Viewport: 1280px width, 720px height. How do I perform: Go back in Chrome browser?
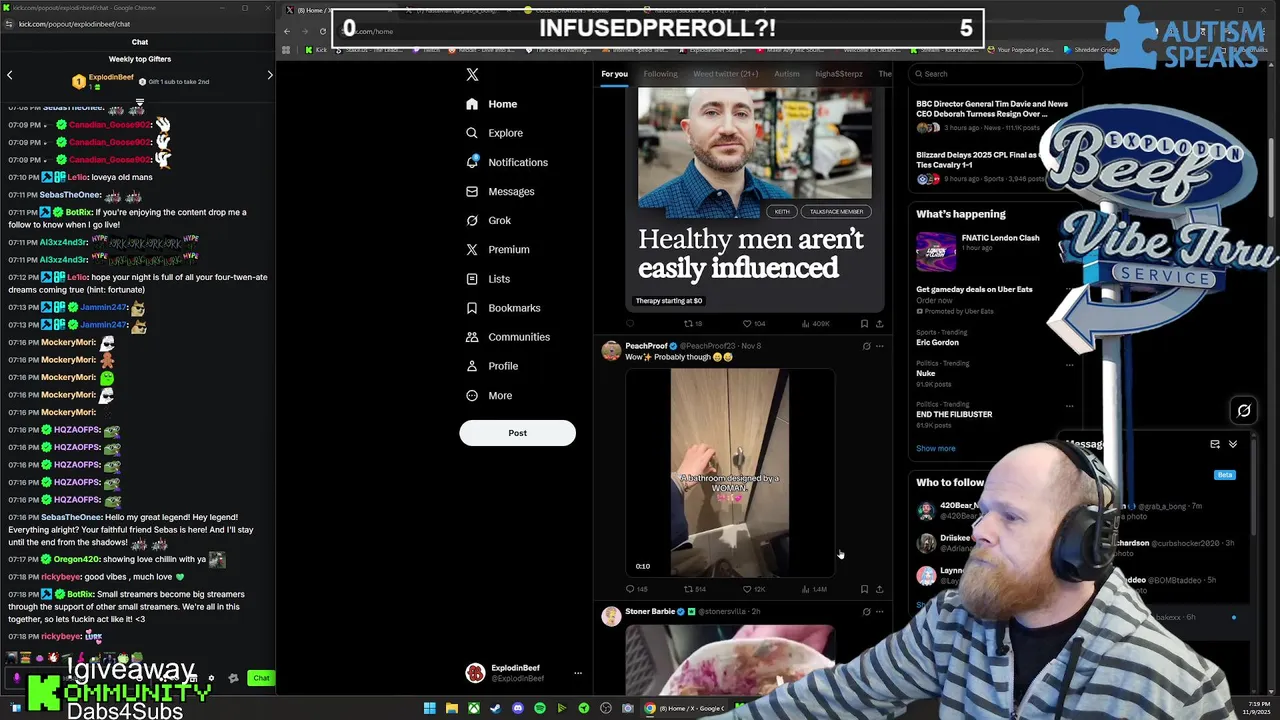tap(287, 31)
